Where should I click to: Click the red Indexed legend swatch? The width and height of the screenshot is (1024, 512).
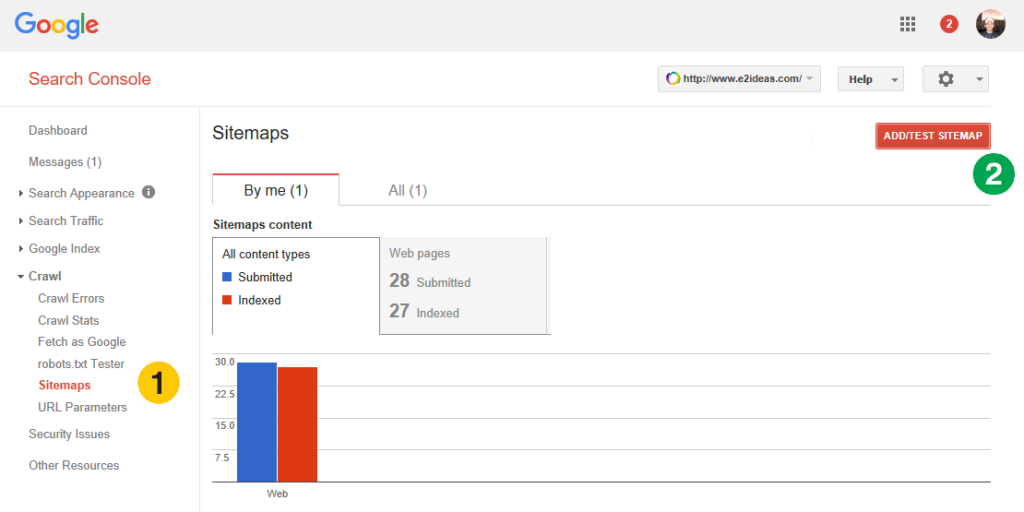tap(227, 300)
